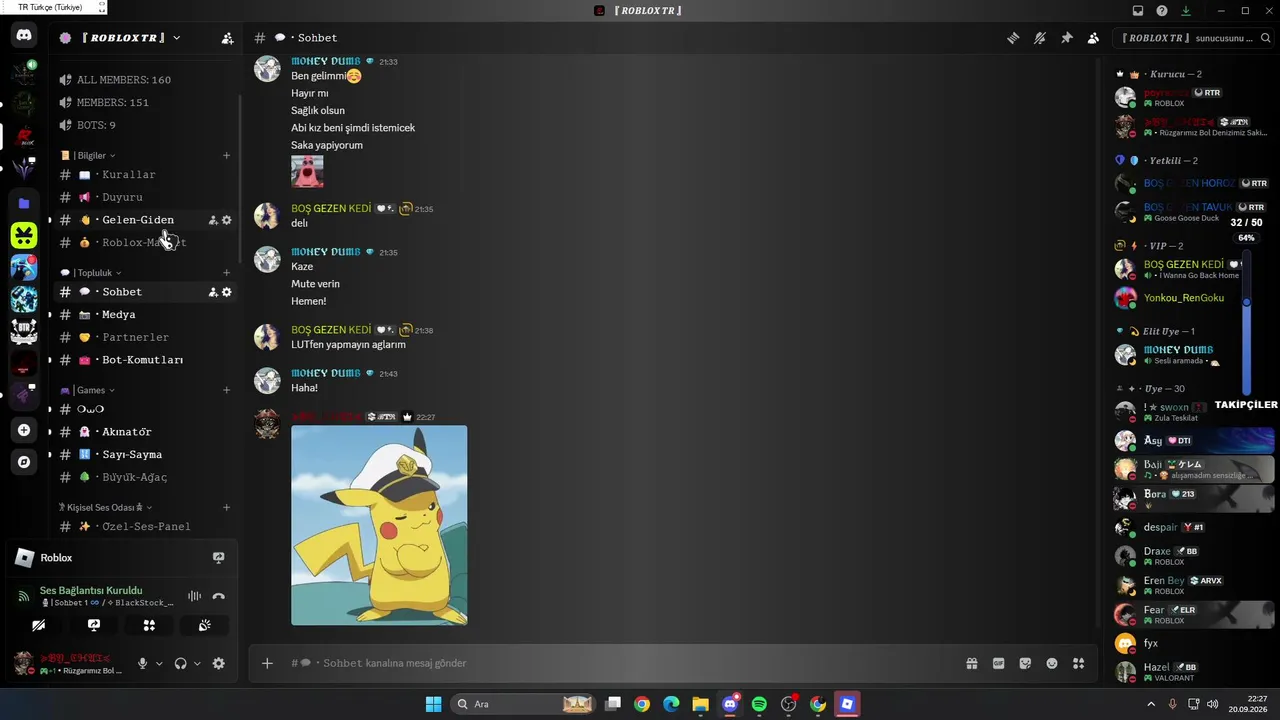Open the GIF picker
The image size is (1280, 720).
[998, 663]
